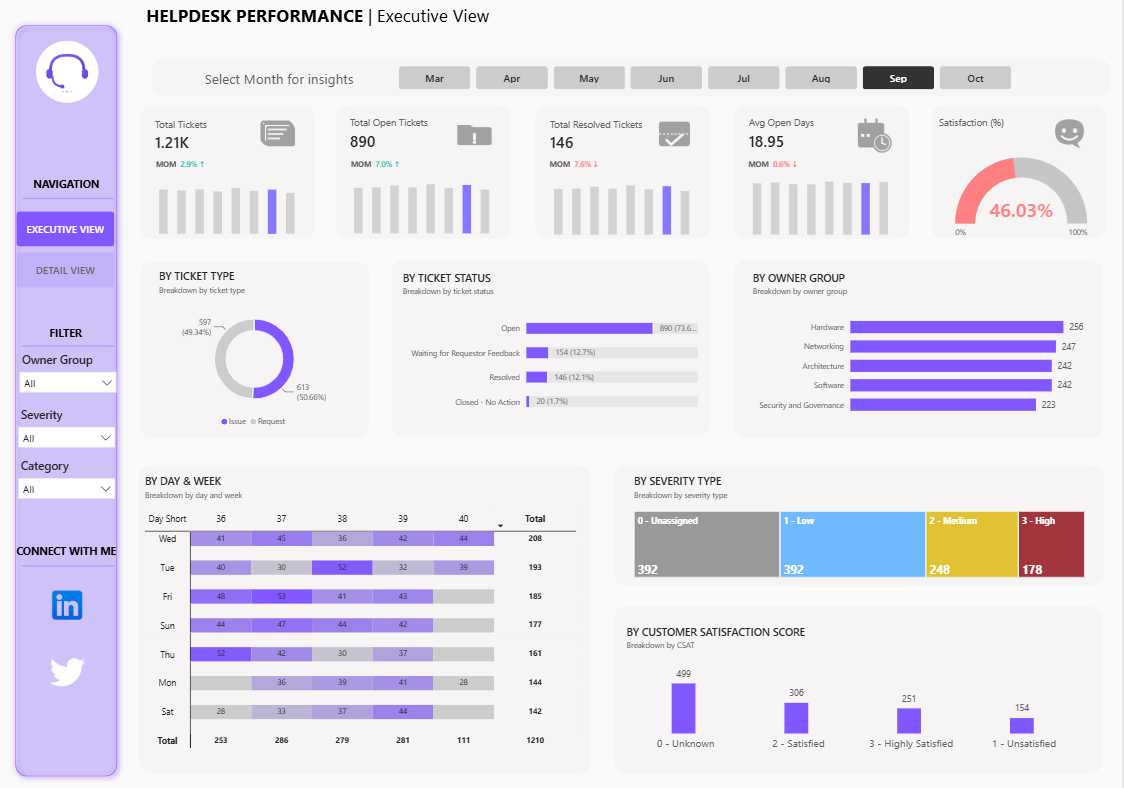Select the Networking owner group bar
Image resolution: width=1124 pixels, height=788 pixels.
coord(953,346)
